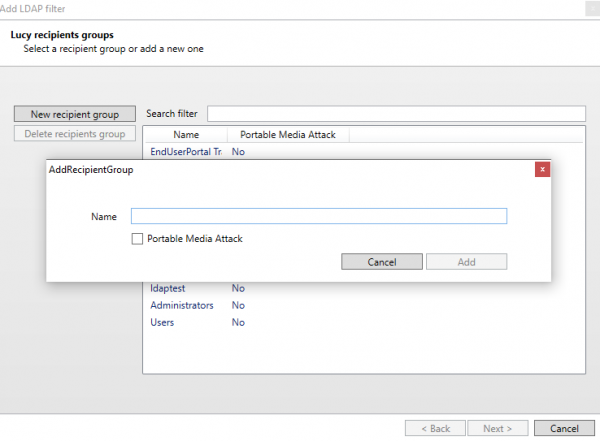Click the Delete recipients group button
The height and width of the screenshot is (441, 600).
point(75,134)
